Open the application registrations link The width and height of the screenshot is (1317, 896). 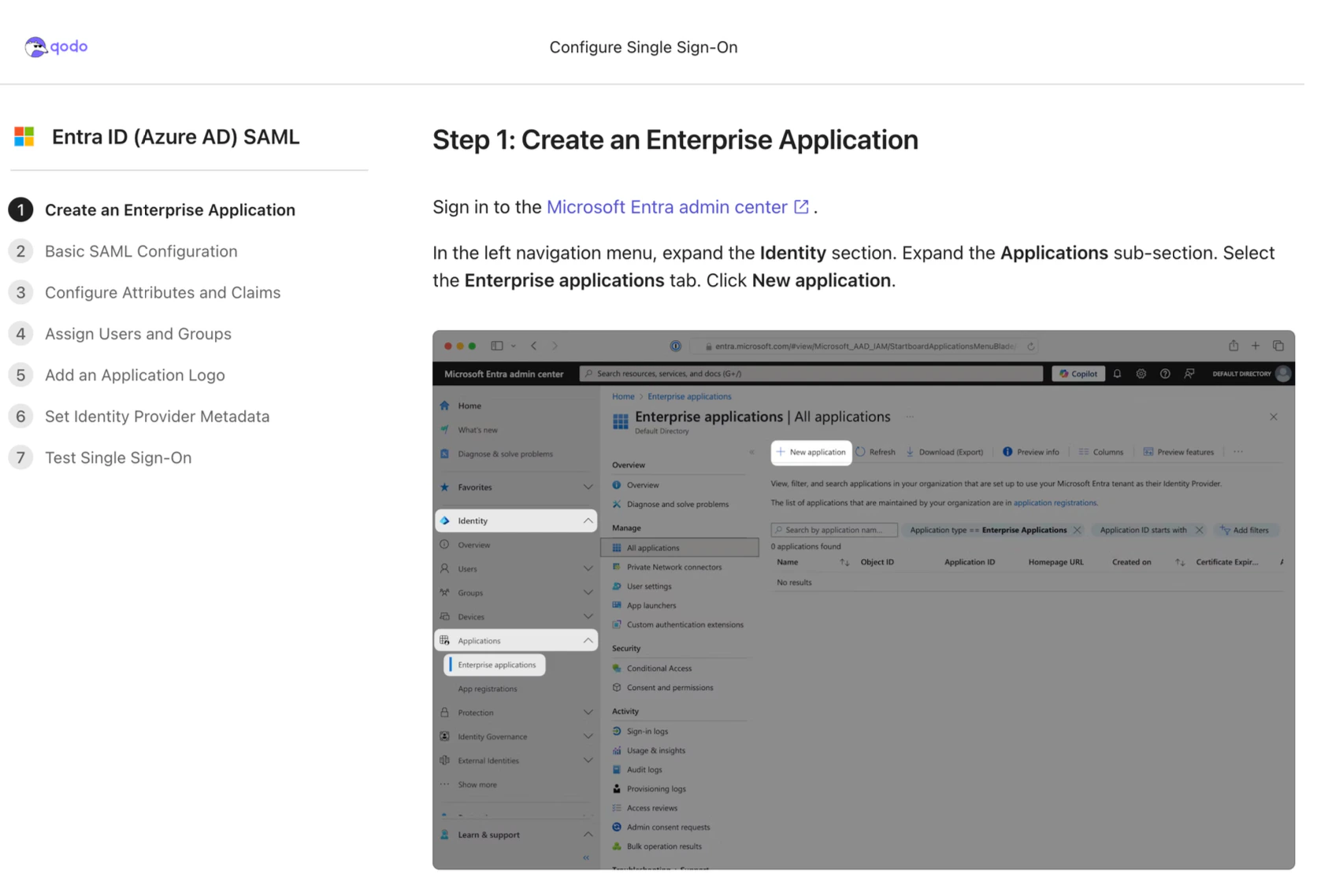click(x=1055, y=503)
